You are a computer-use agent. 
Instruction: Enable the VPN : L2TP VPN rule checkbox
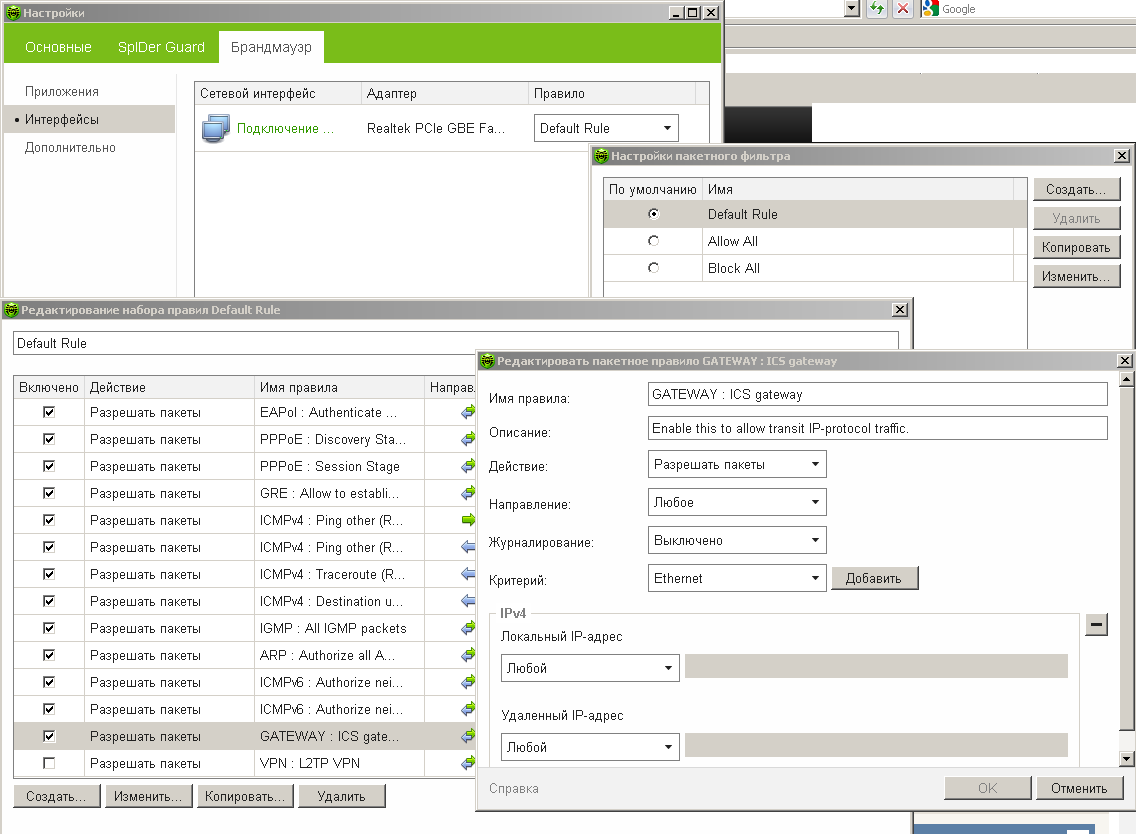(x=49, y=763)
